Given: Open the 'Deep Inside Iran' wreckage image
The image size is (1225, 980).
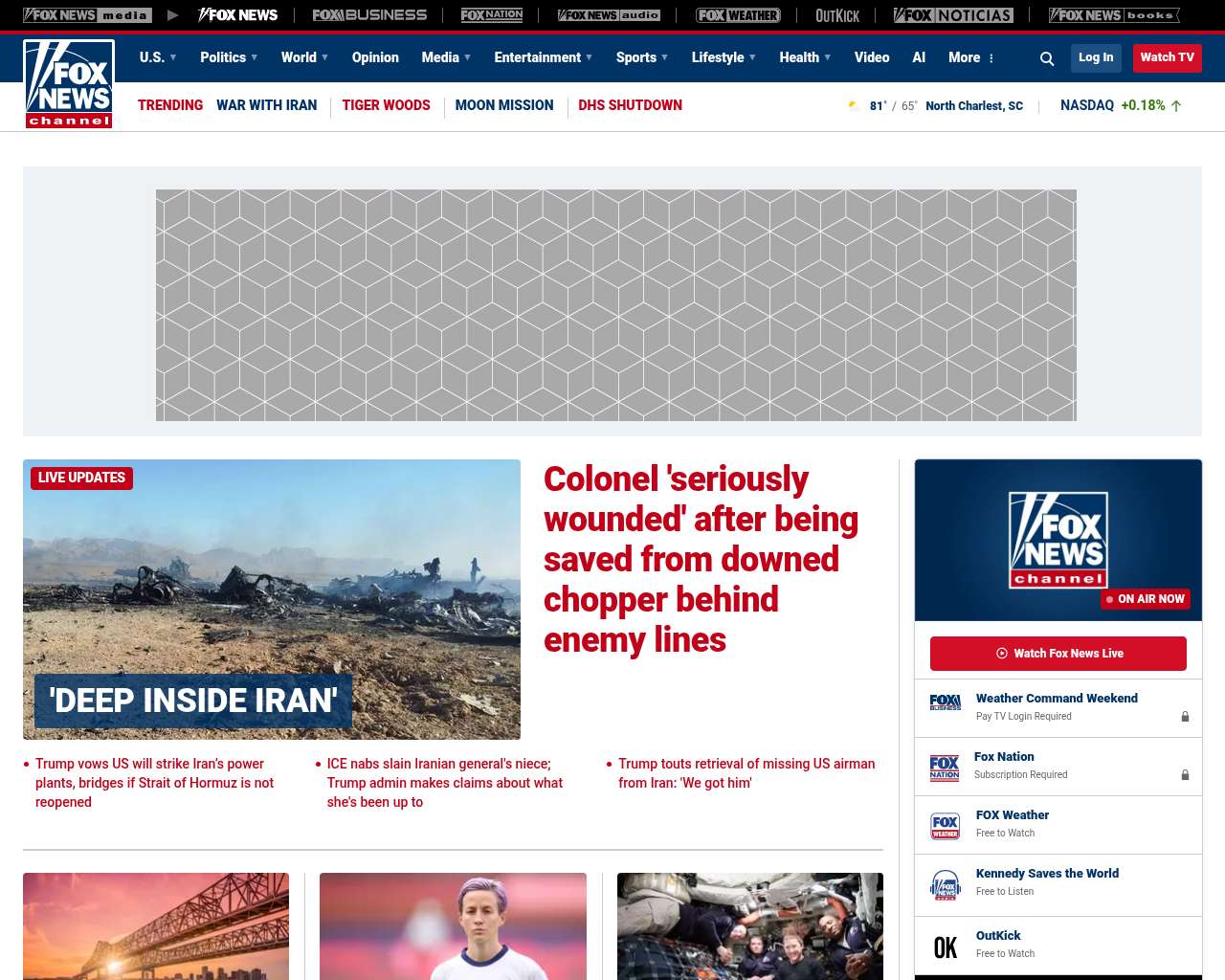Looking at the screenshot, I should (x=272, y=599).
